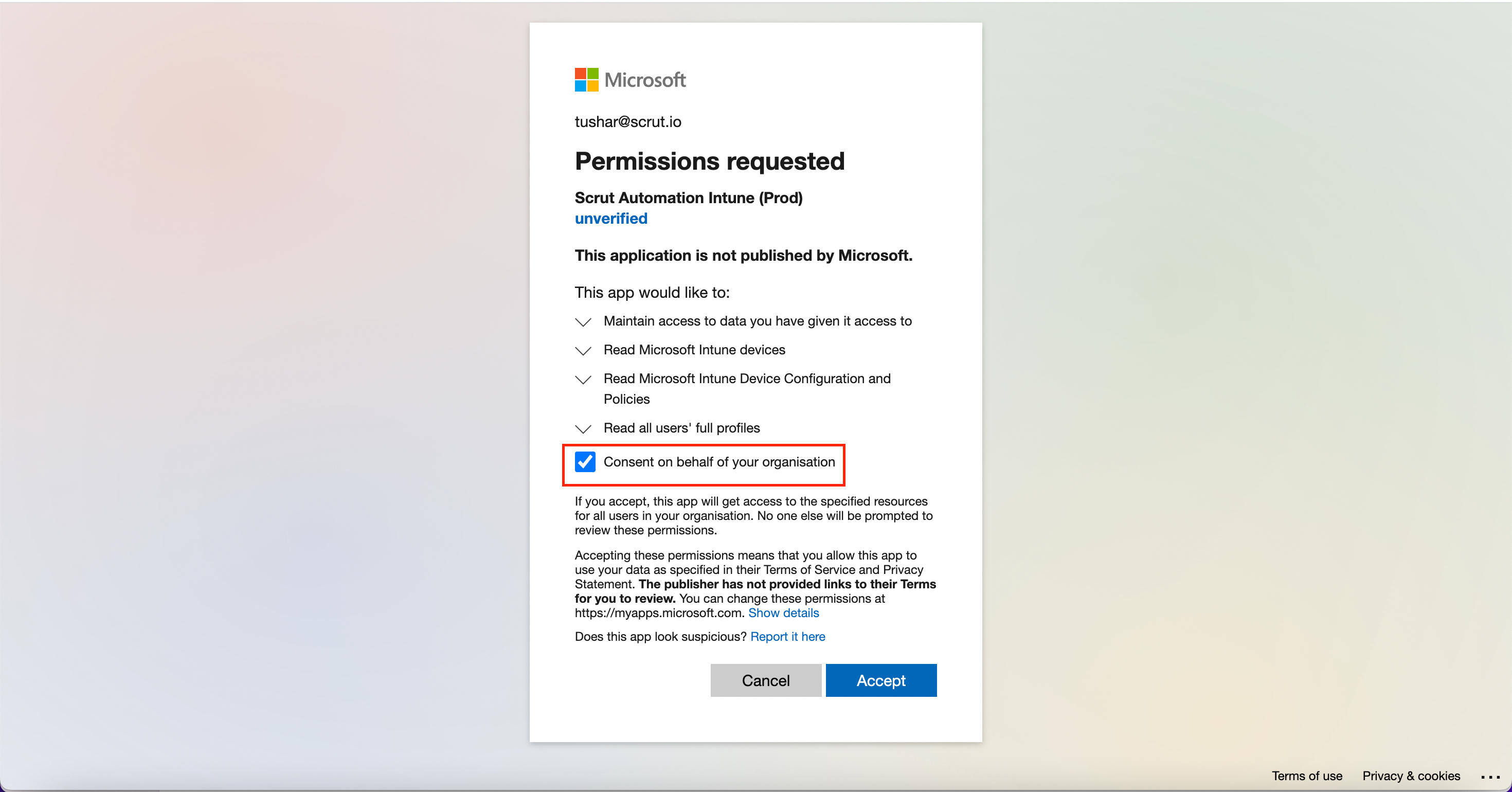
Task: Accept the requested permissions
Action: click(881, 680)
